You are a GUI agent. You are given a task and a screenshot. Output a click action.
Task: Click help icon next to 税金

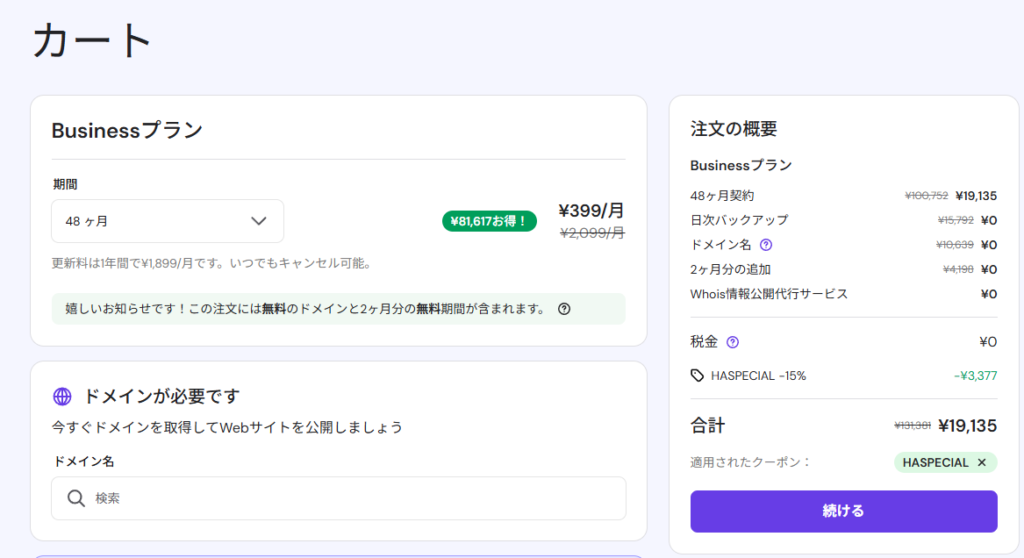732,342
